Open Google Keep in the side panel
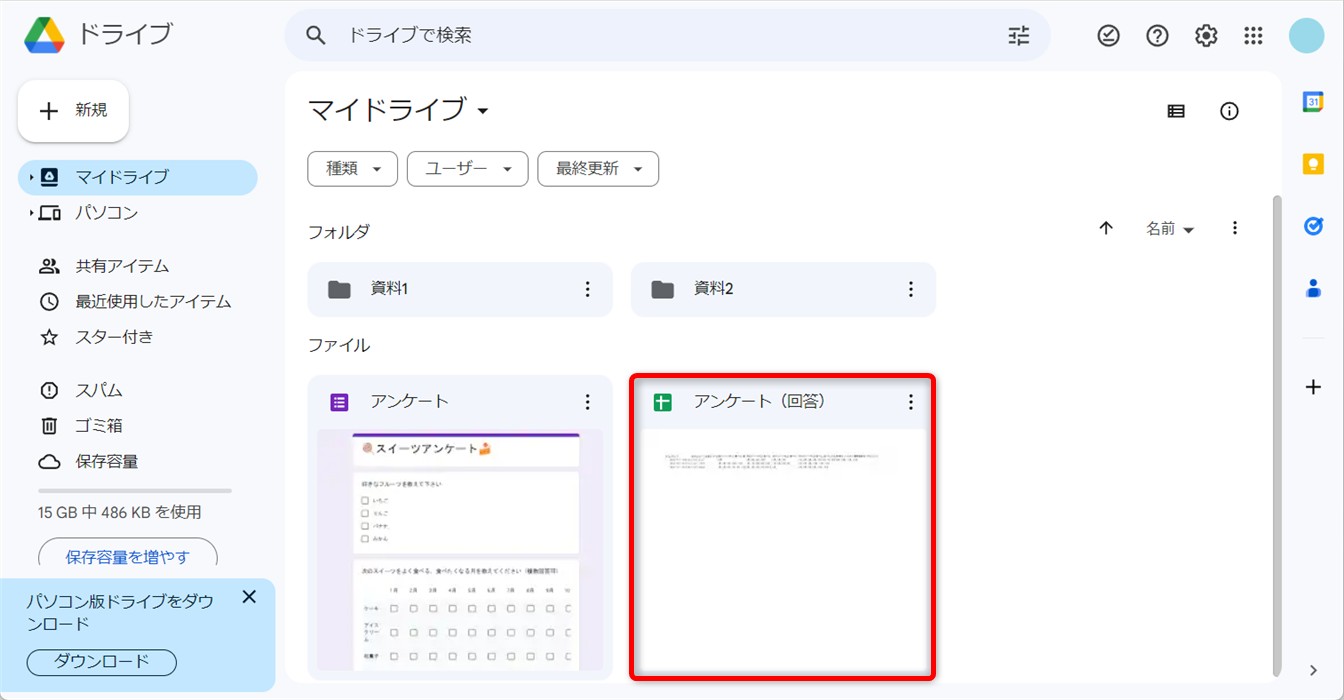Screen dimensions: 1344x700 tap(1313, 164)
